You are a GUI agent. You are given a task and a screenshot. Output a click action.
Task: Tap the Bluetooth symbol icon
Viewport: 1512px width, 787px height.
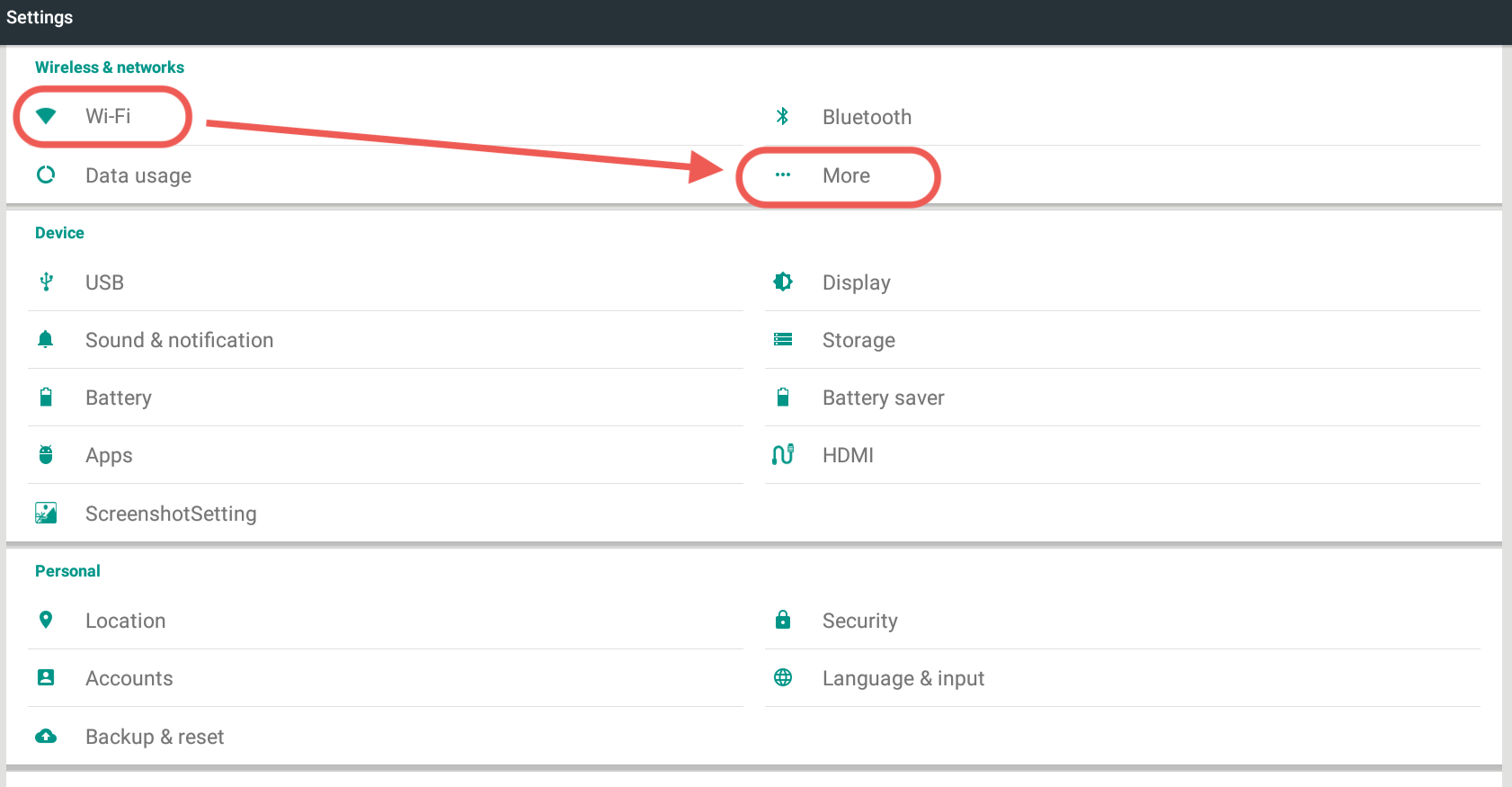pyautogui.click(x=782, y=116)
